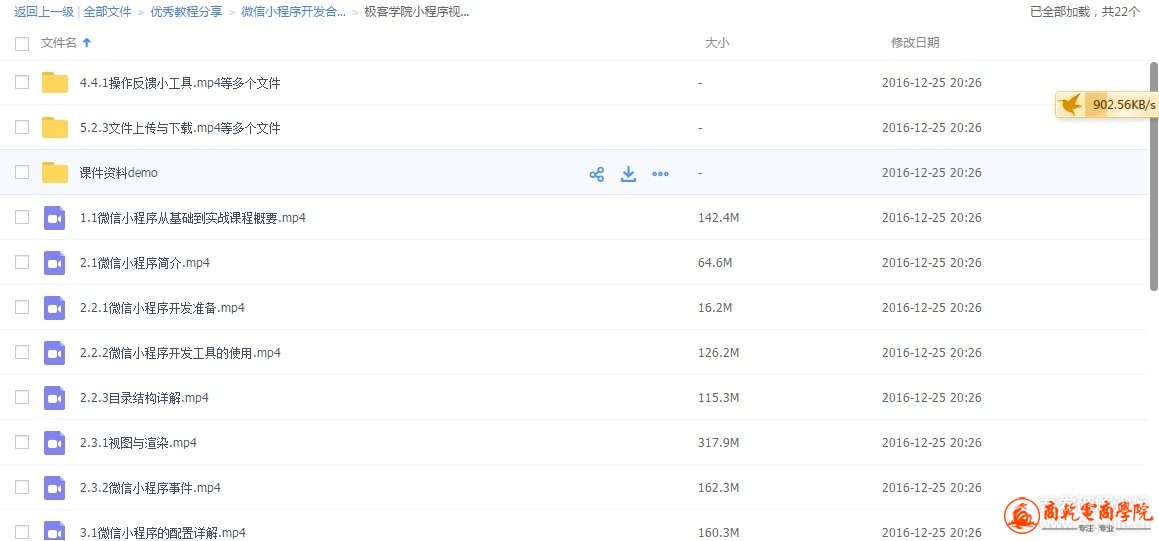Image resolution: width=1159 pixels, height=541 pixels.
Task: Check the box for 2.2.2微信小程序开发工具的使用.mp4
Action: (x=22, y=353)
